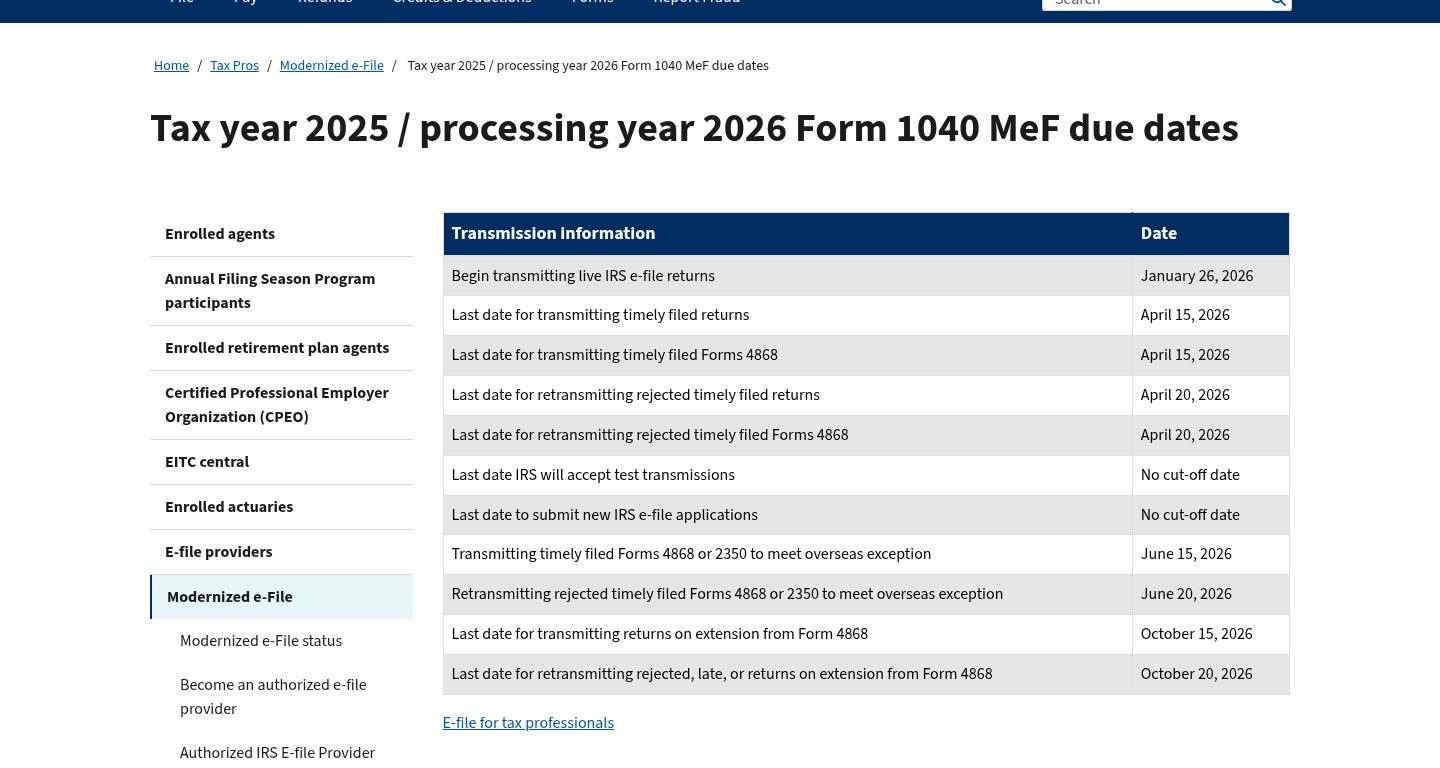Go to Home in the breadcrumb
The width and height of the screenshot is (1440, 768).
171,66
